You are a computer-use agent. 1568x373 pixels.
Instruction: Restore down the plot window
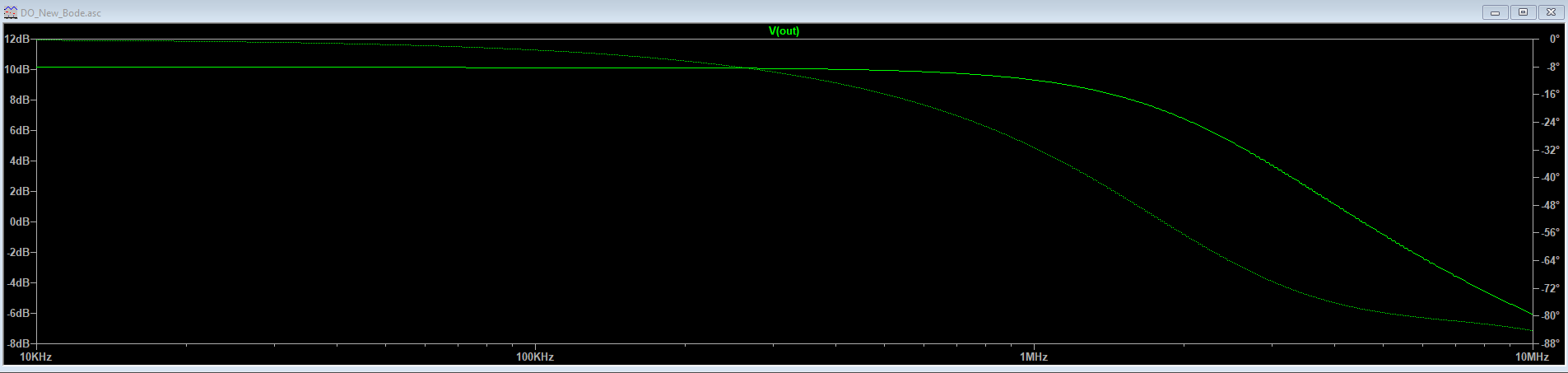[x=1523, y=12]
